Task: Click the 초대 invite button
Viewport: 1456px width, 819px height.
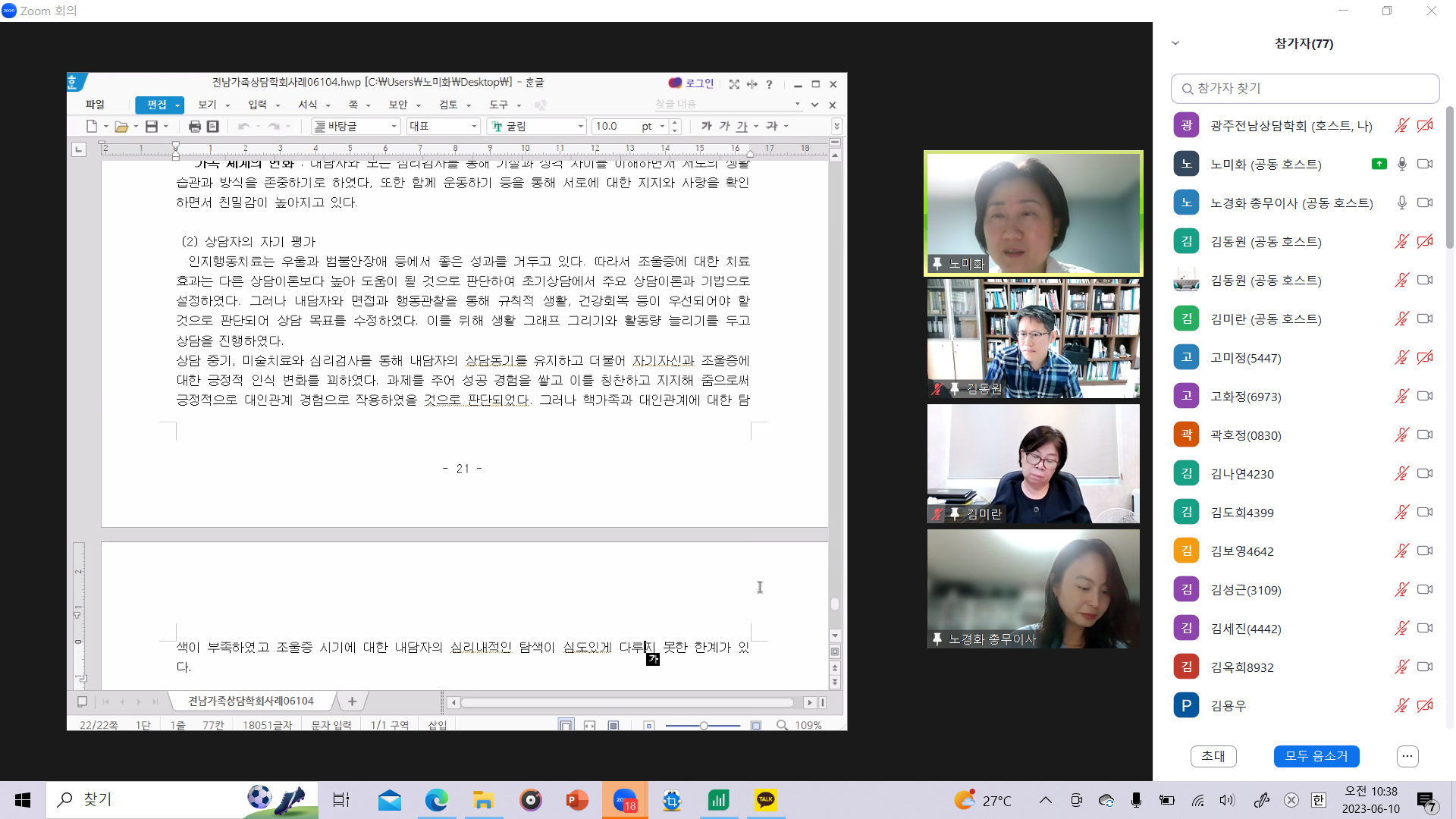Action: coord(1213,756)
